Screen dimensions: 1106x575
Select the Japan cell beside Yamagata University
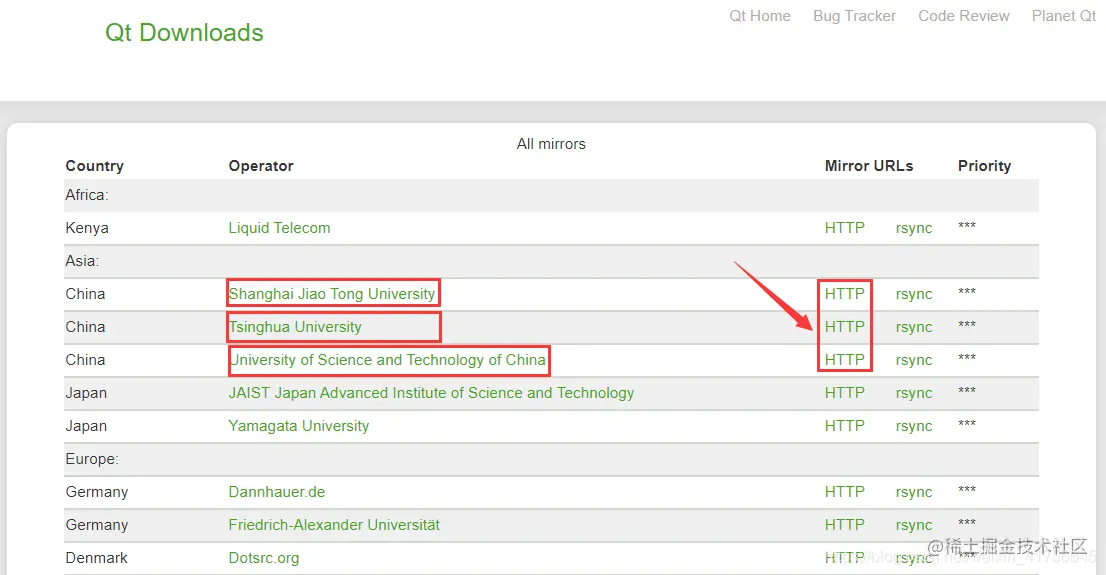[86, 426]
